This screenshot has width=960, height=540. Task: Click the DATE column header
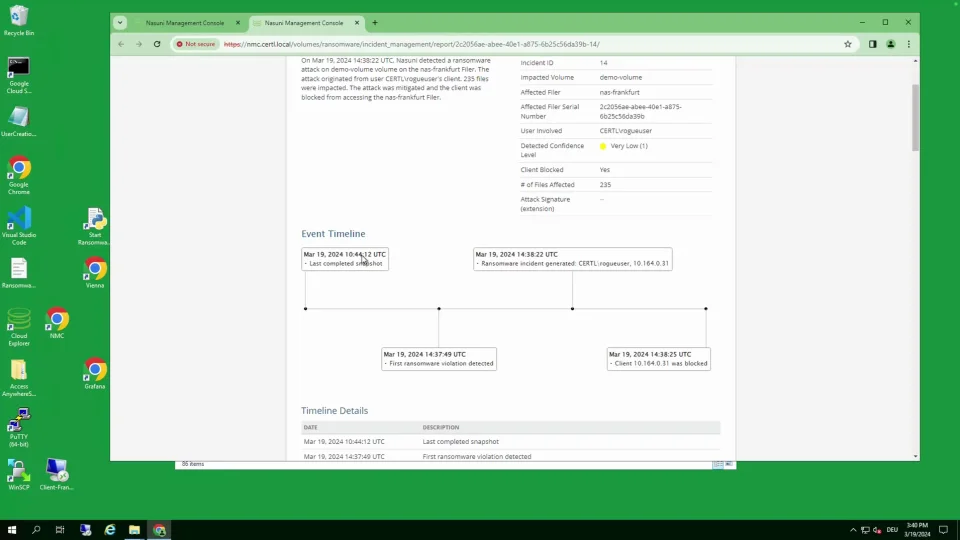[310, 427]
